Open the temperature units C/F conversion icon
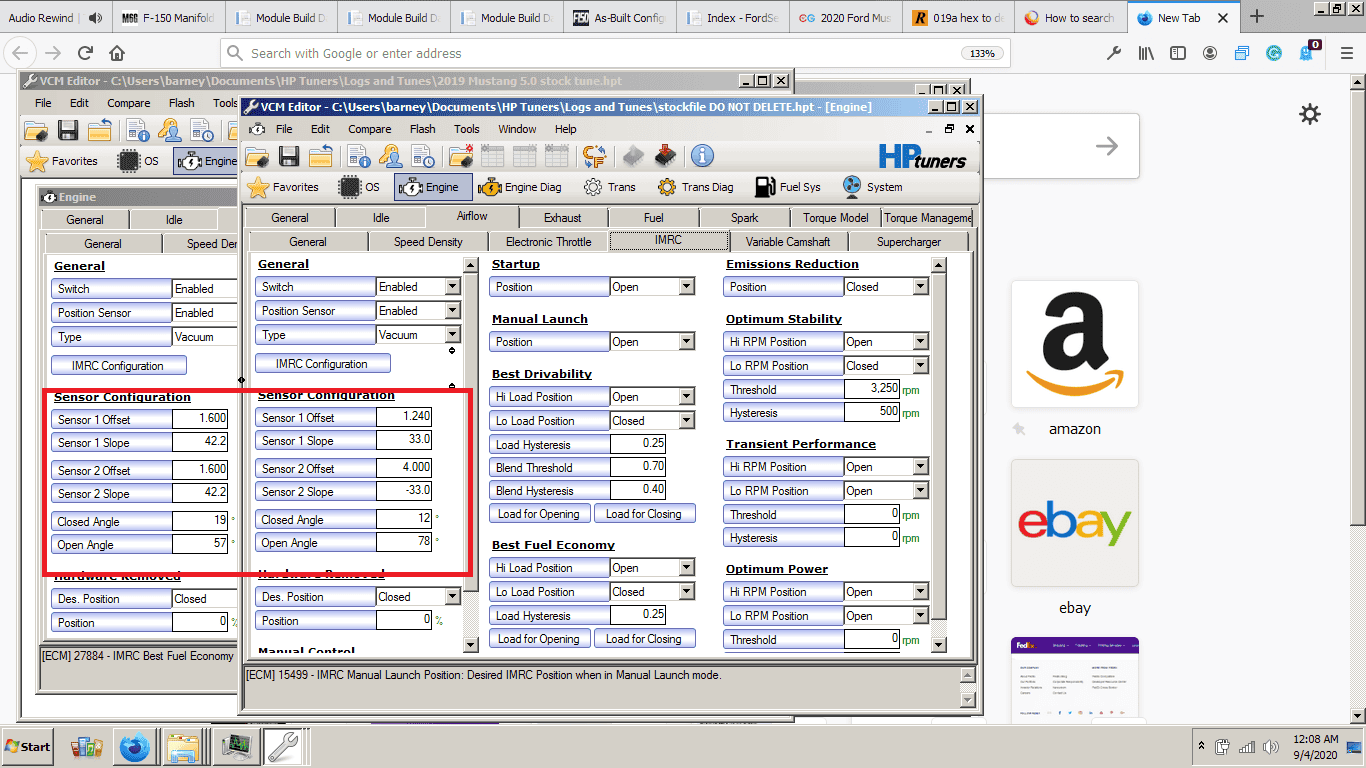 pos(594,156)
